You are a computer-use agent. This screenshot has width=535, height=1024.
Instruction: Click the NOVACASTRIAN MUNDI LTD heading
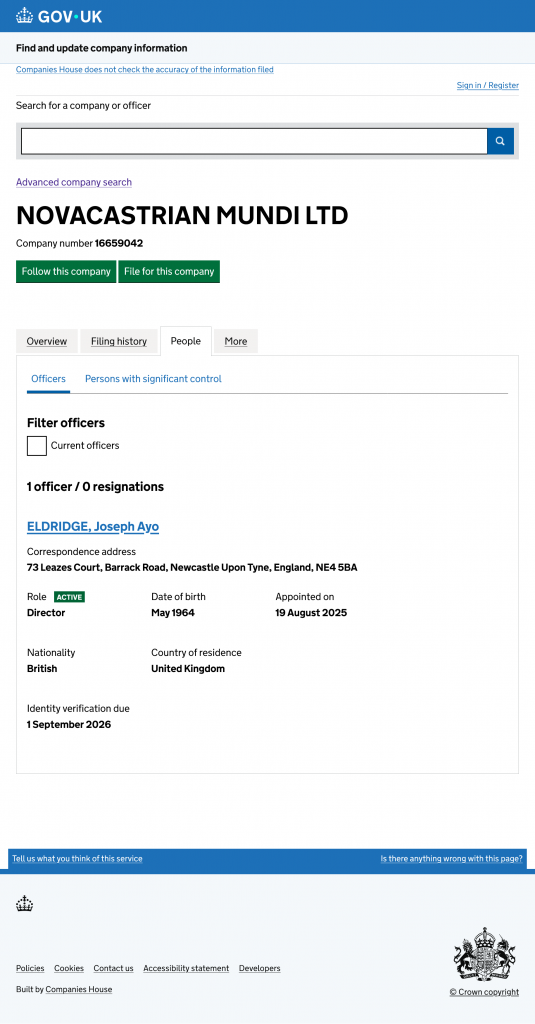point(182,216)
